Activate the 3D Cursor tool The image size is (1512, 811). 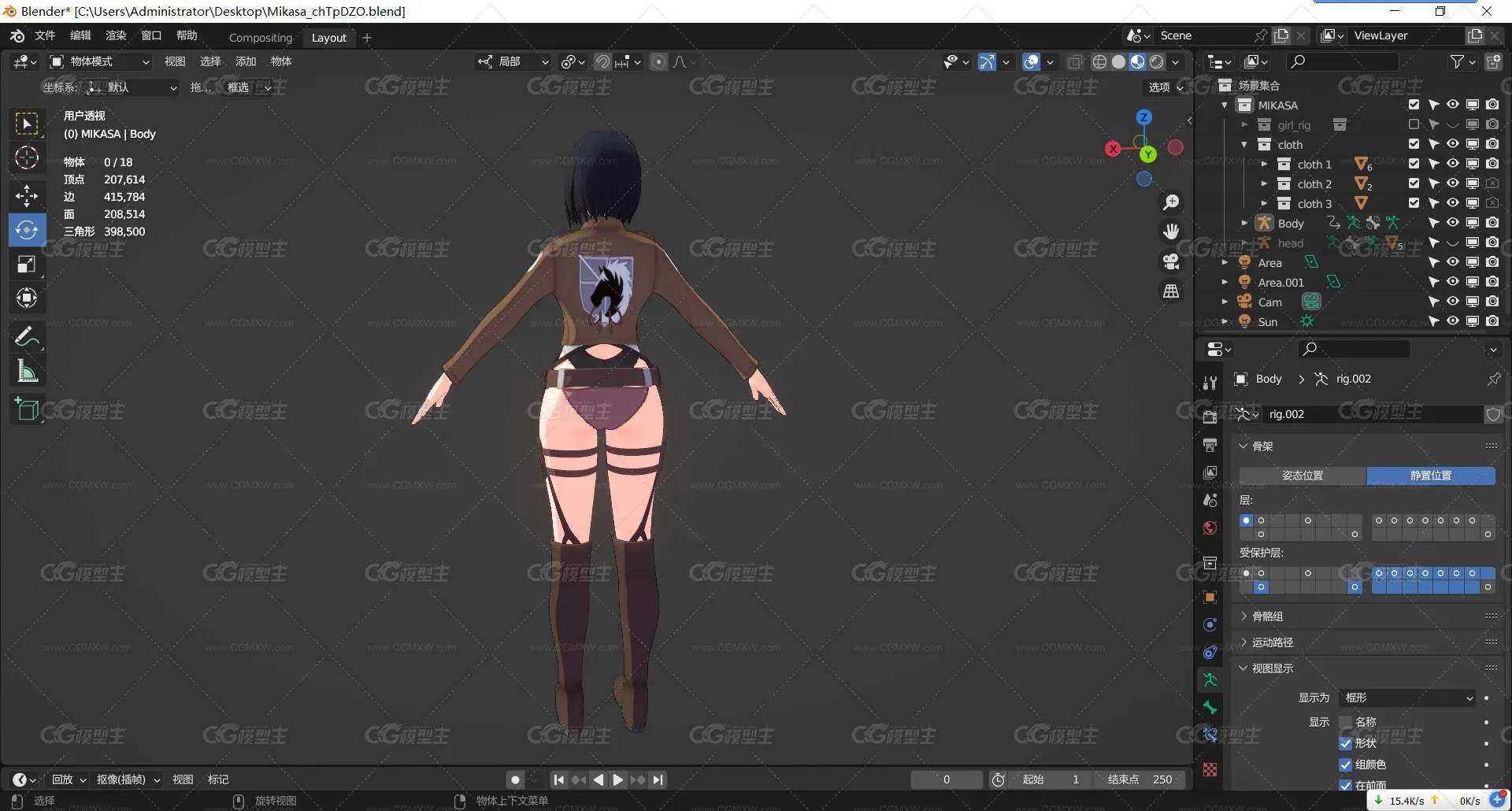[x=27, y=158]
